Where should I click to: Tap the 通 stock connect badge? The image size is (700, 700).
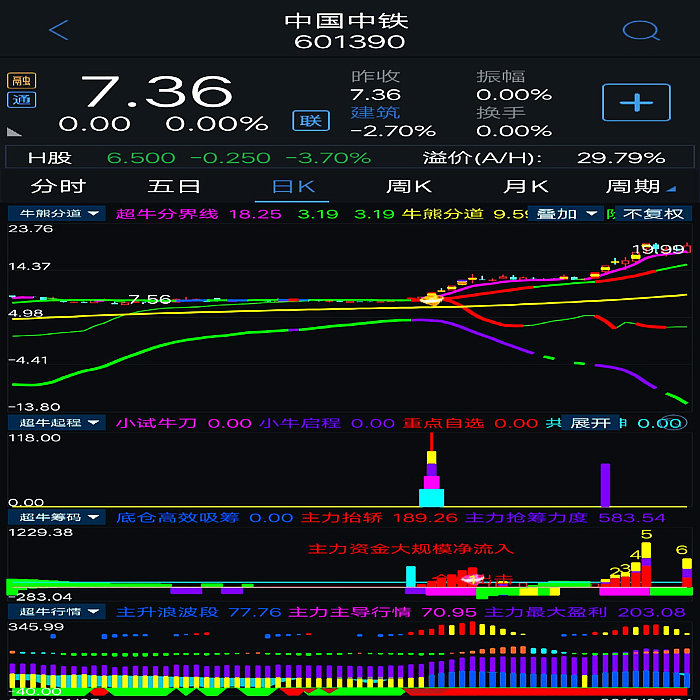click(x=20, y=100)
